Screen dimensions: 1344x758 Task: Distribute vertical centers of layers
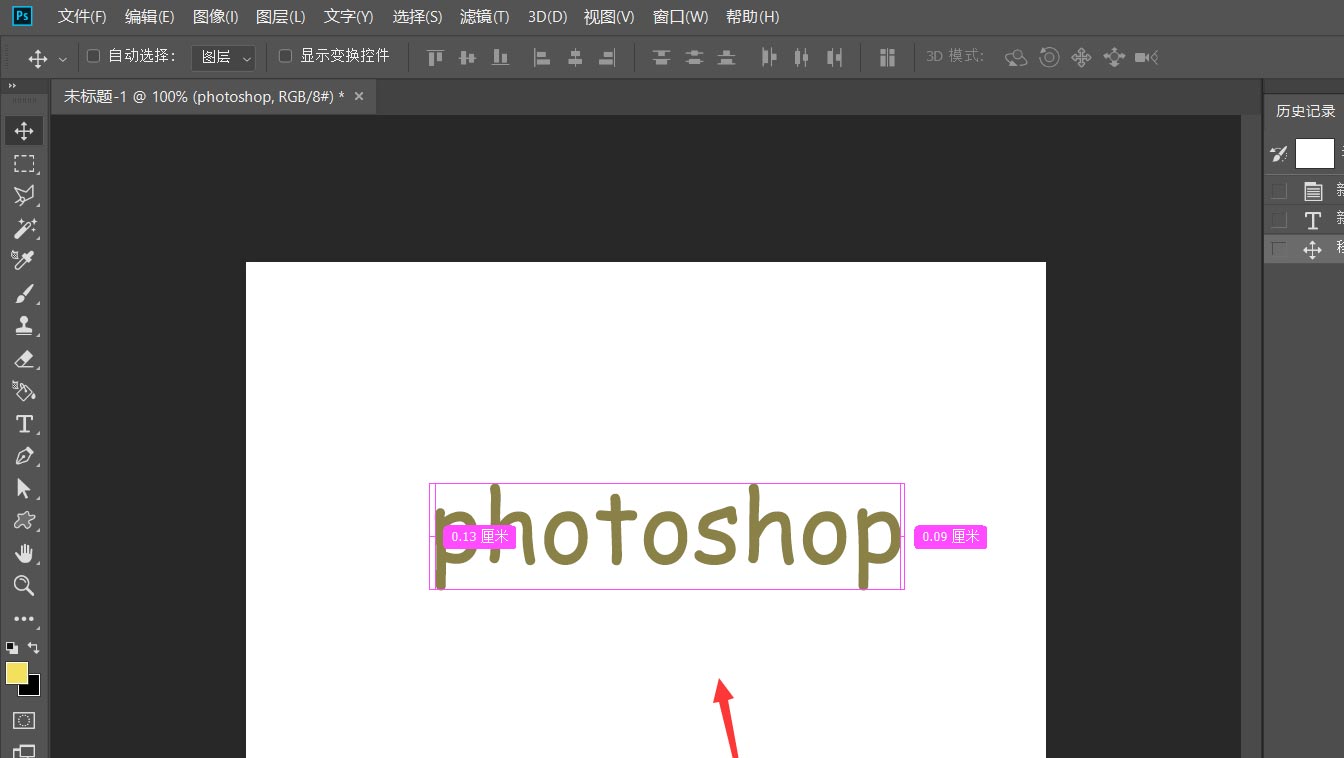tap(694, 58)
